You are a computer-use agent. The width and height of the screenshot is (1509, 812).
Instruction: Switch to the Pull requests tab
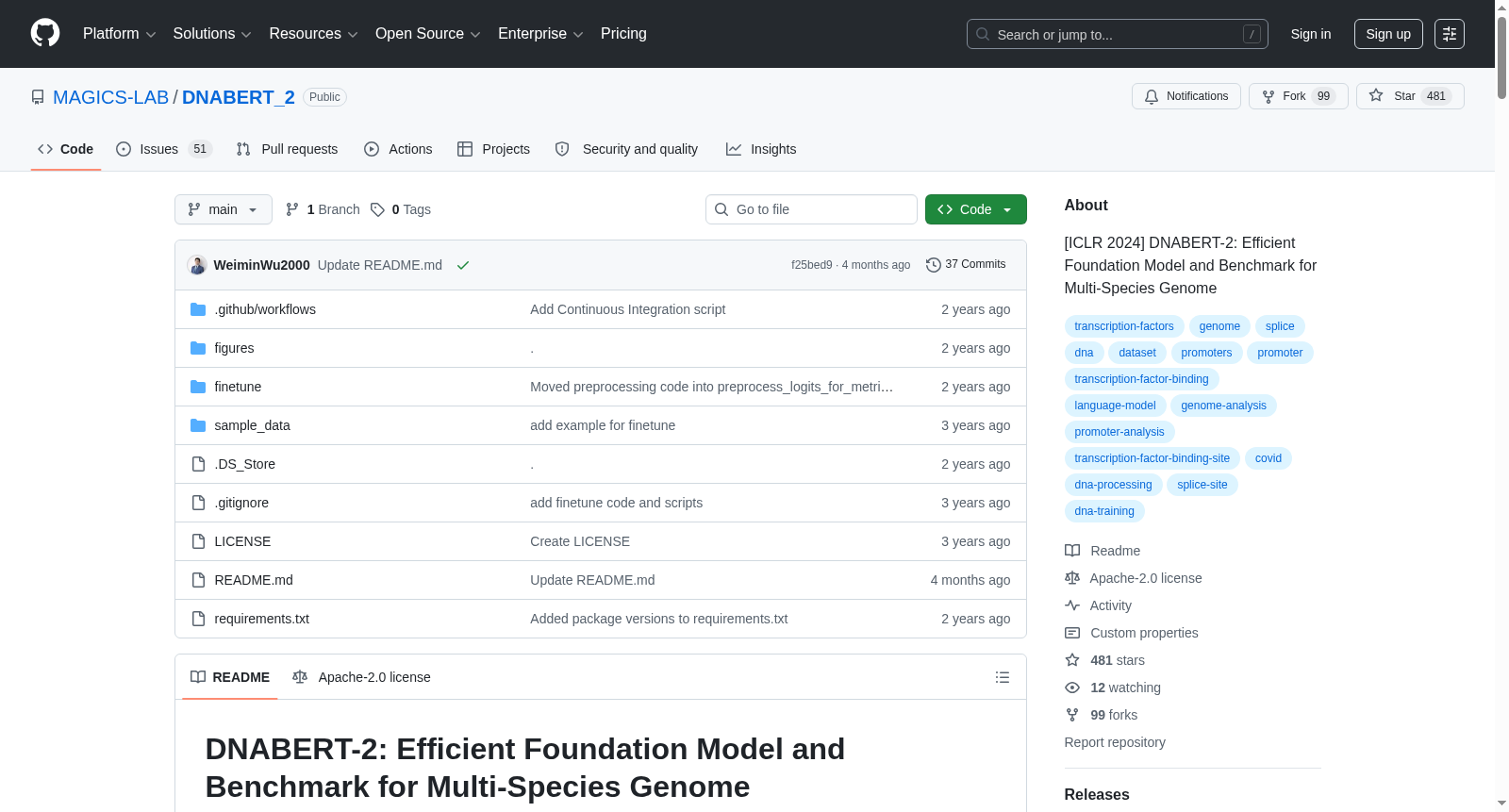287,149
